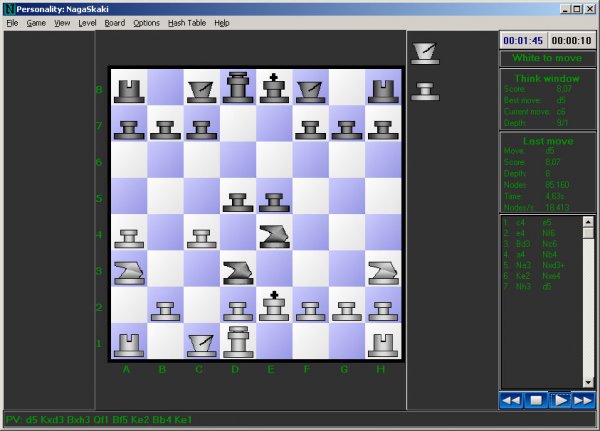Click the black queen on d8

[x=237, y=88]
